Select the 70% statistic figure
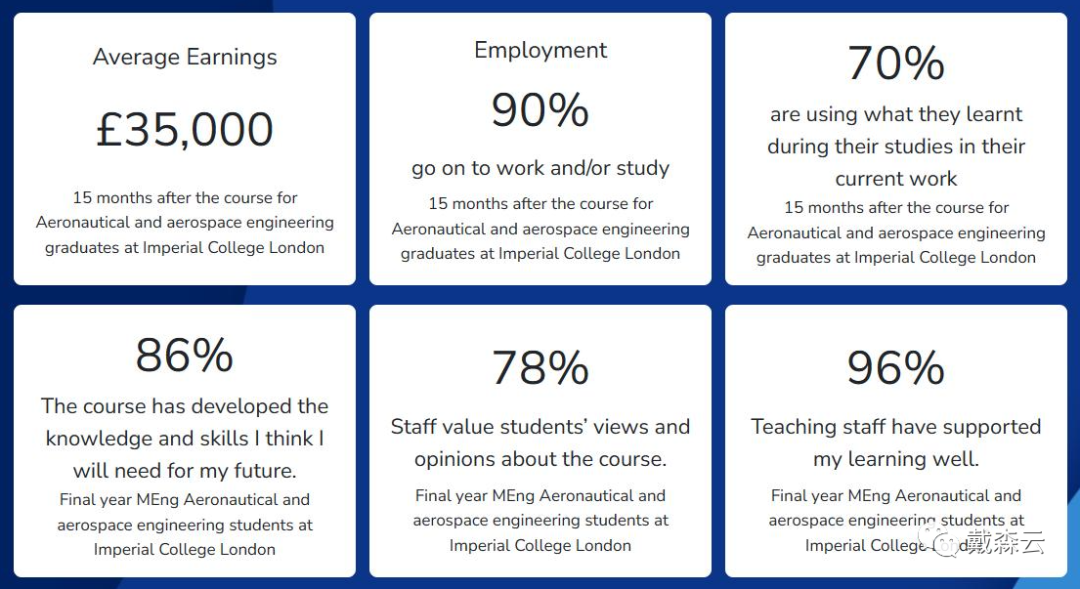Viewport: 1080px width, 589px height. tap(895, 63)
